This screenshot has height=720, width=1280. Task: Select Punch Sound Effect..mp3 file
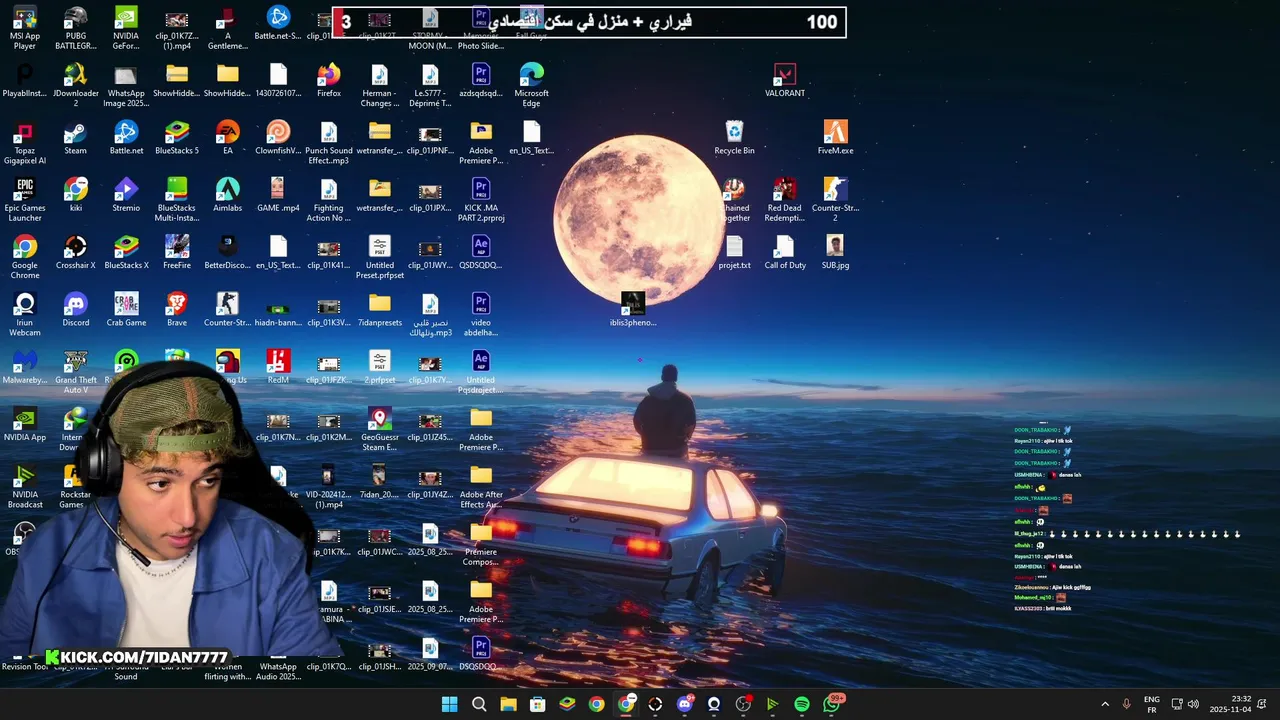(329, 143)
